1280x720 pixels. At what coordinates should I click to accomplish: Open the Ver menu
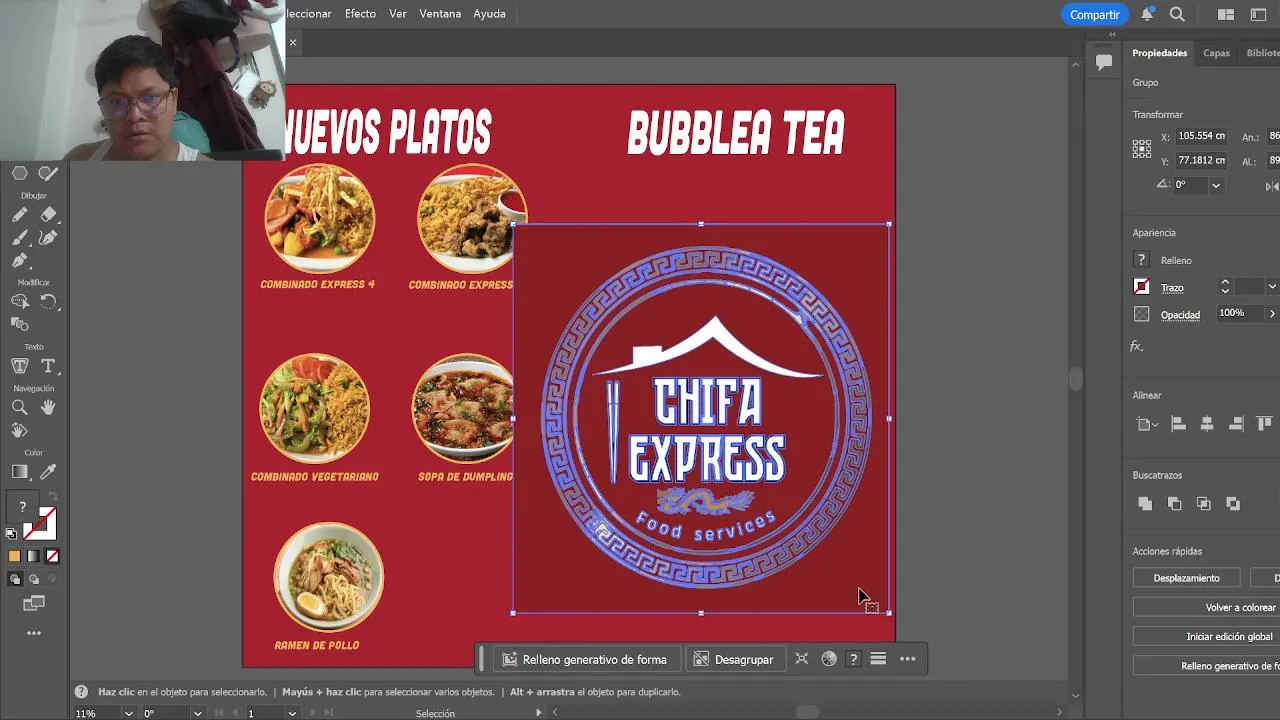tap(398, 14)
